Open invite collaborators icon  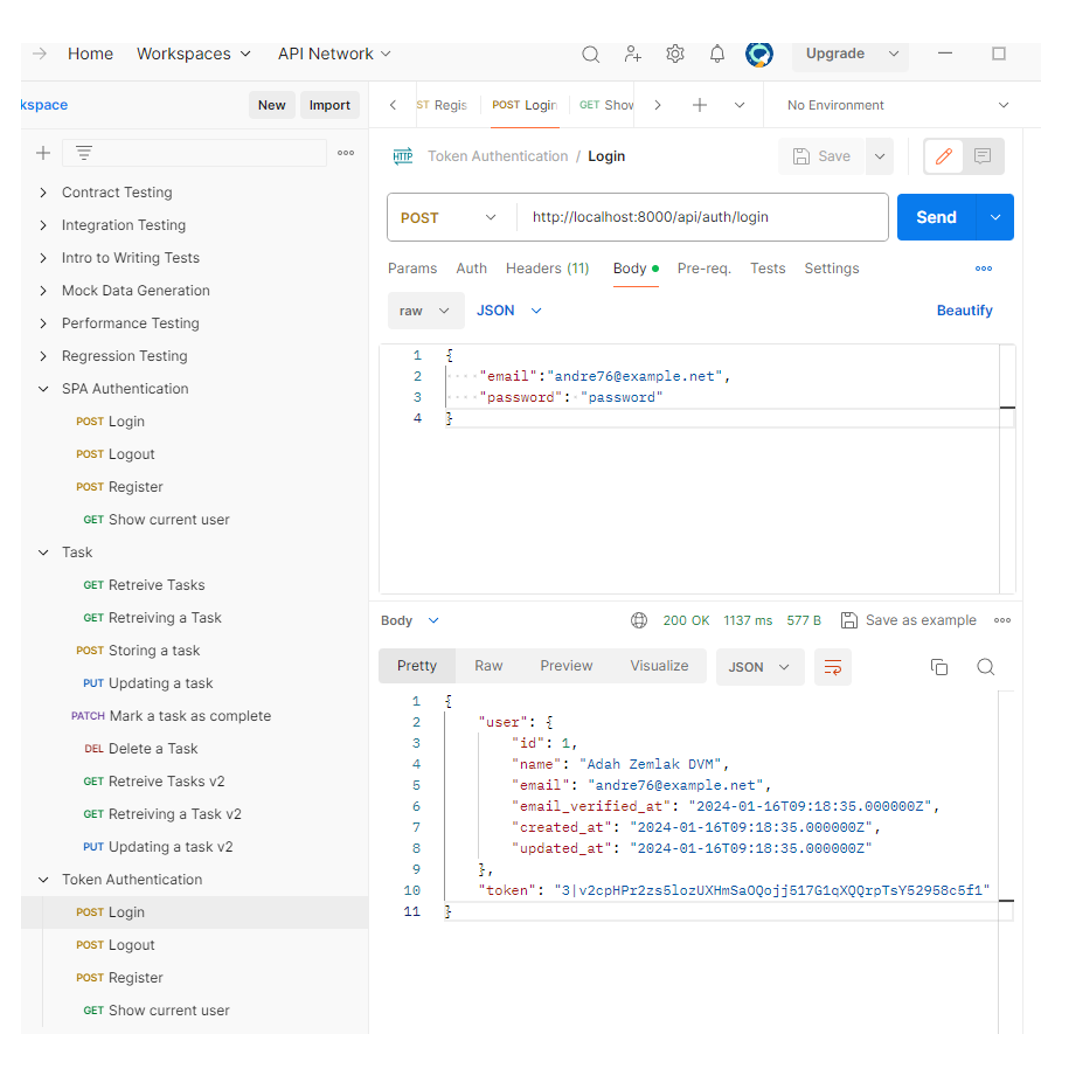632,54
